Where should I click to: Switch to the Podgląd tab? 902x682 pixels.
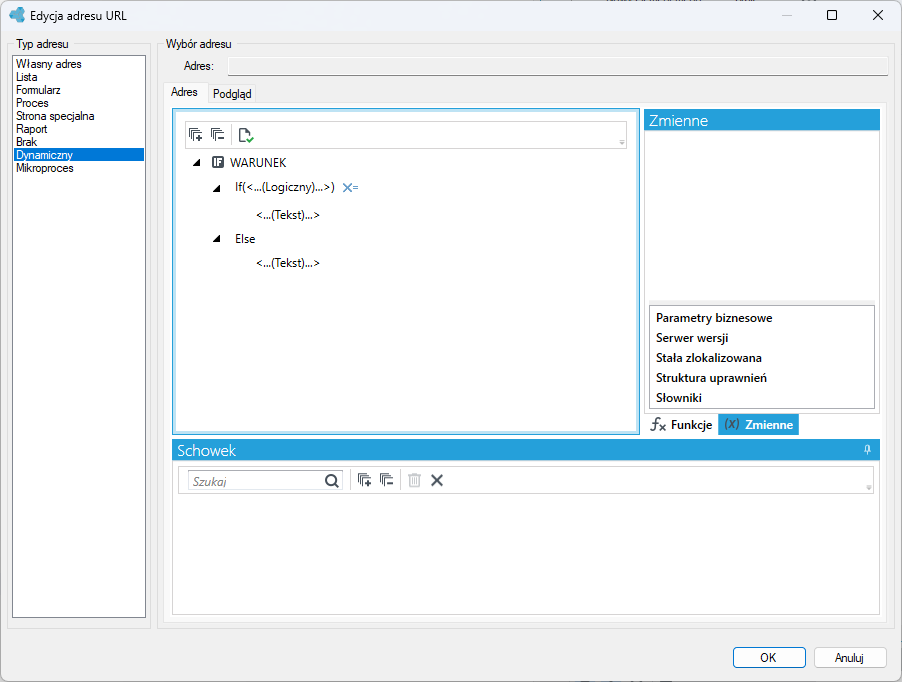[x=232, y=94]
